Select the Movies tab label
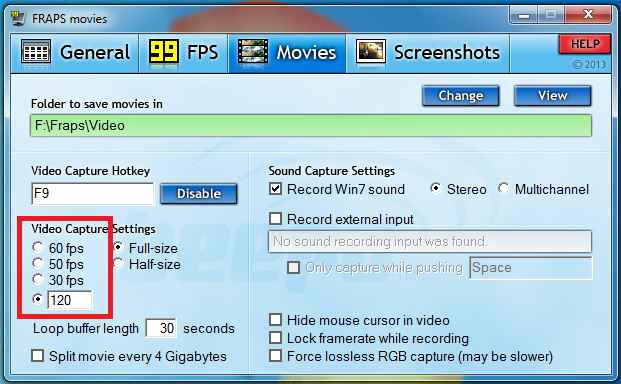The width and height of the screenshot is (621, 384). tap(306, 53)
